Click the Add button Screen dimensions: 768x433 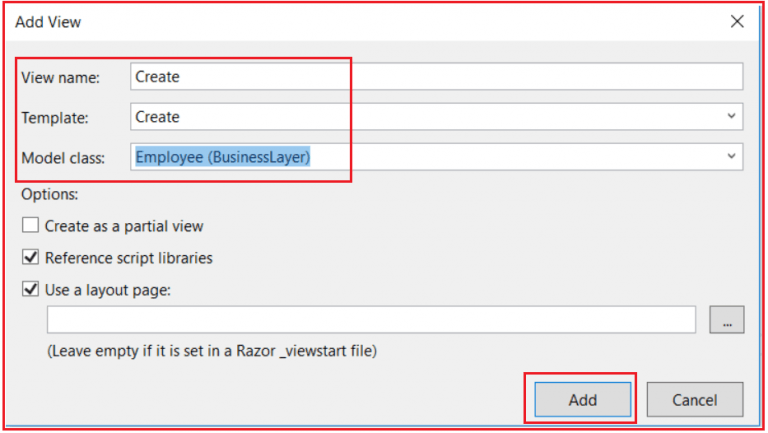click(x=582, y=400)
